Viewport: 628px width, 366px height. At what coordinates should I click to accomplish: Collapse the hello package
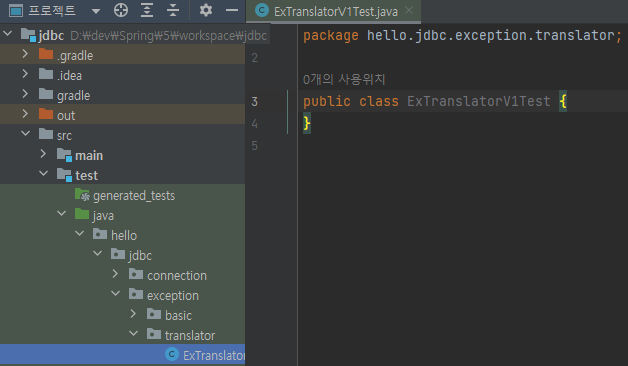tap(80, 233)
